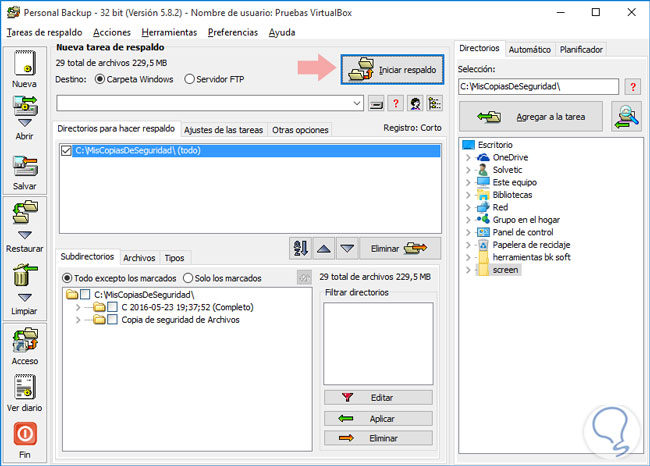Check the C 2016-05-23 (Completo) folder checkbox
The width and height of the screenshot is (650, 466).
pyautogui.click(x=112, y=307)
